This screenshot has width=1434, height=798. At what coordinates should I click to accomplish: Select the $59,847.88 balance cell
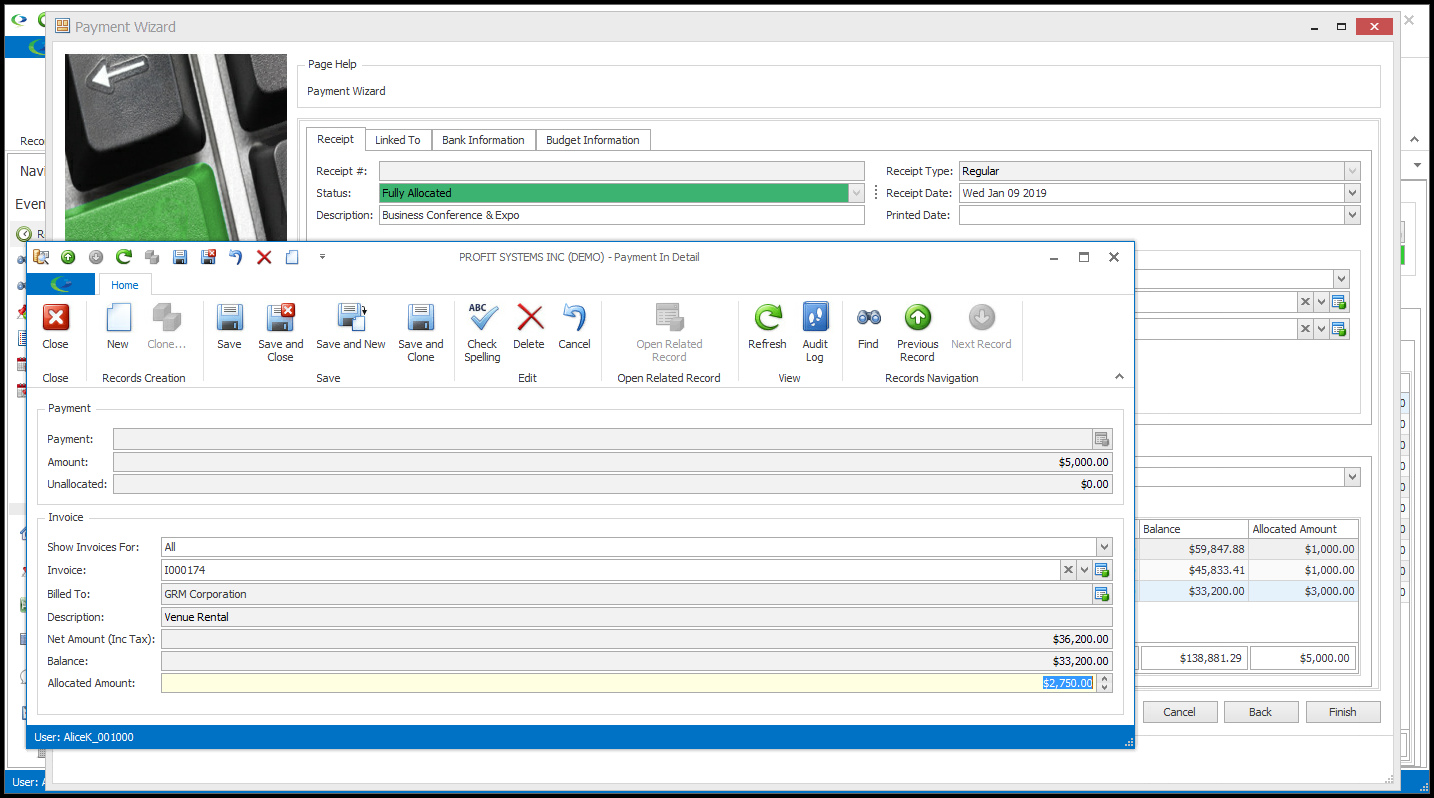pyautogui.click(x=1194, y=549)
